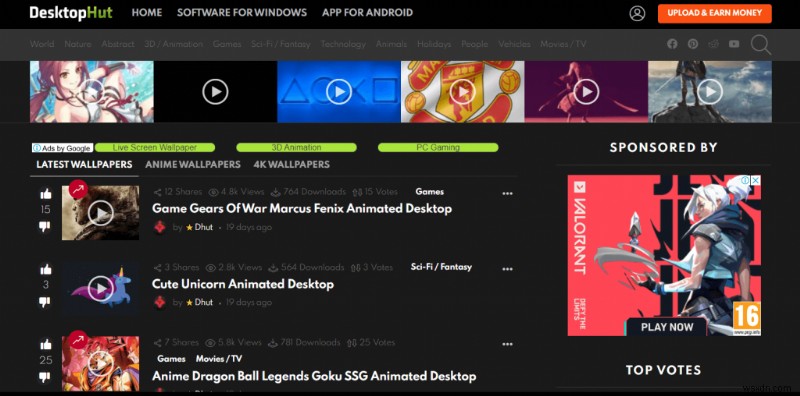Open more options for Gears Of War entry

pyautogui.click(x=507, y=193)
